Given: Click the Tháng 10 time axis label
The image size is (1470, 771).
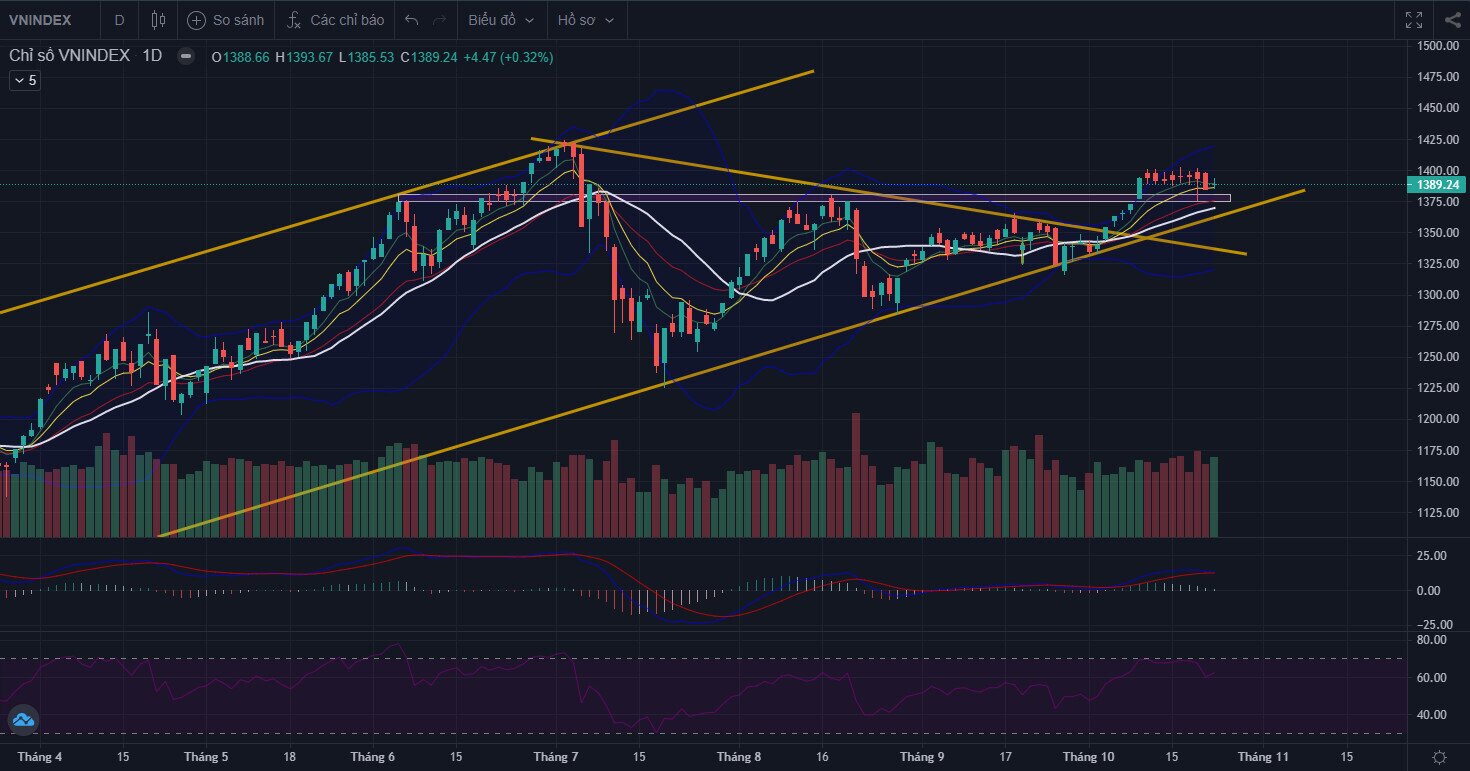Looking at the screenshot, I should [x=1088, y=758].
